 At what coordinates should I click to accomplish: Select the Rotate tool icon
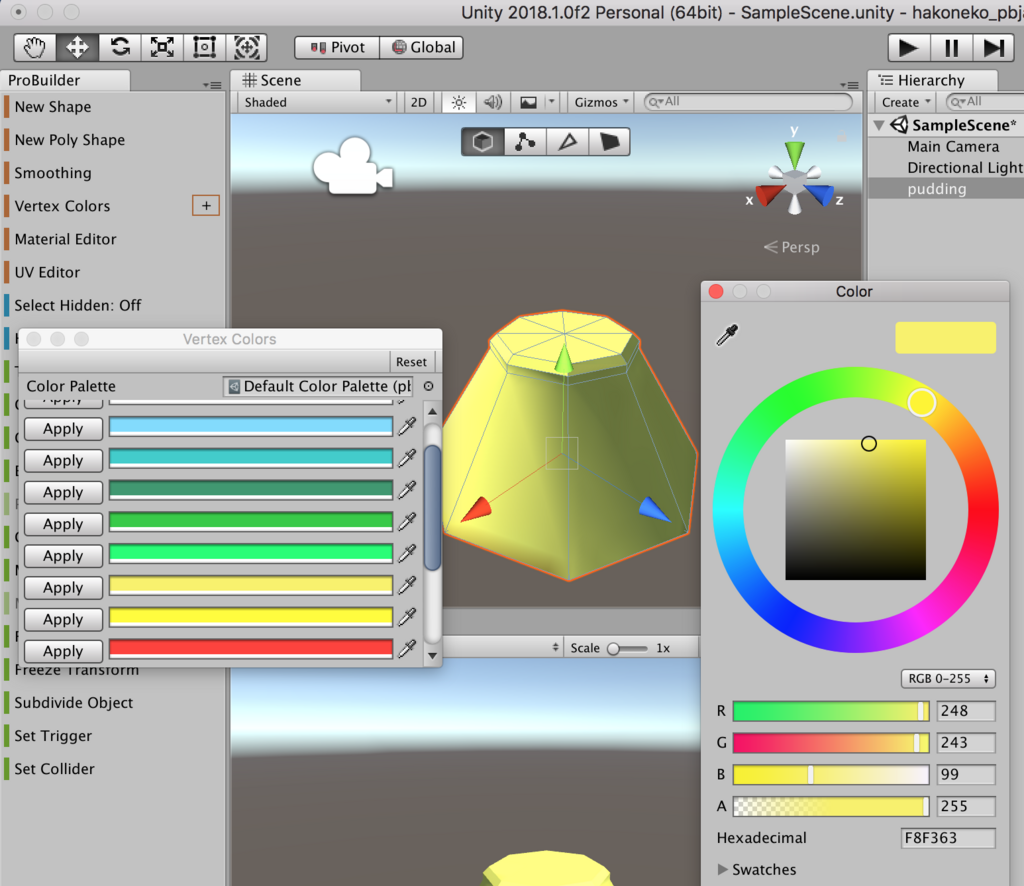coord(120,48)
